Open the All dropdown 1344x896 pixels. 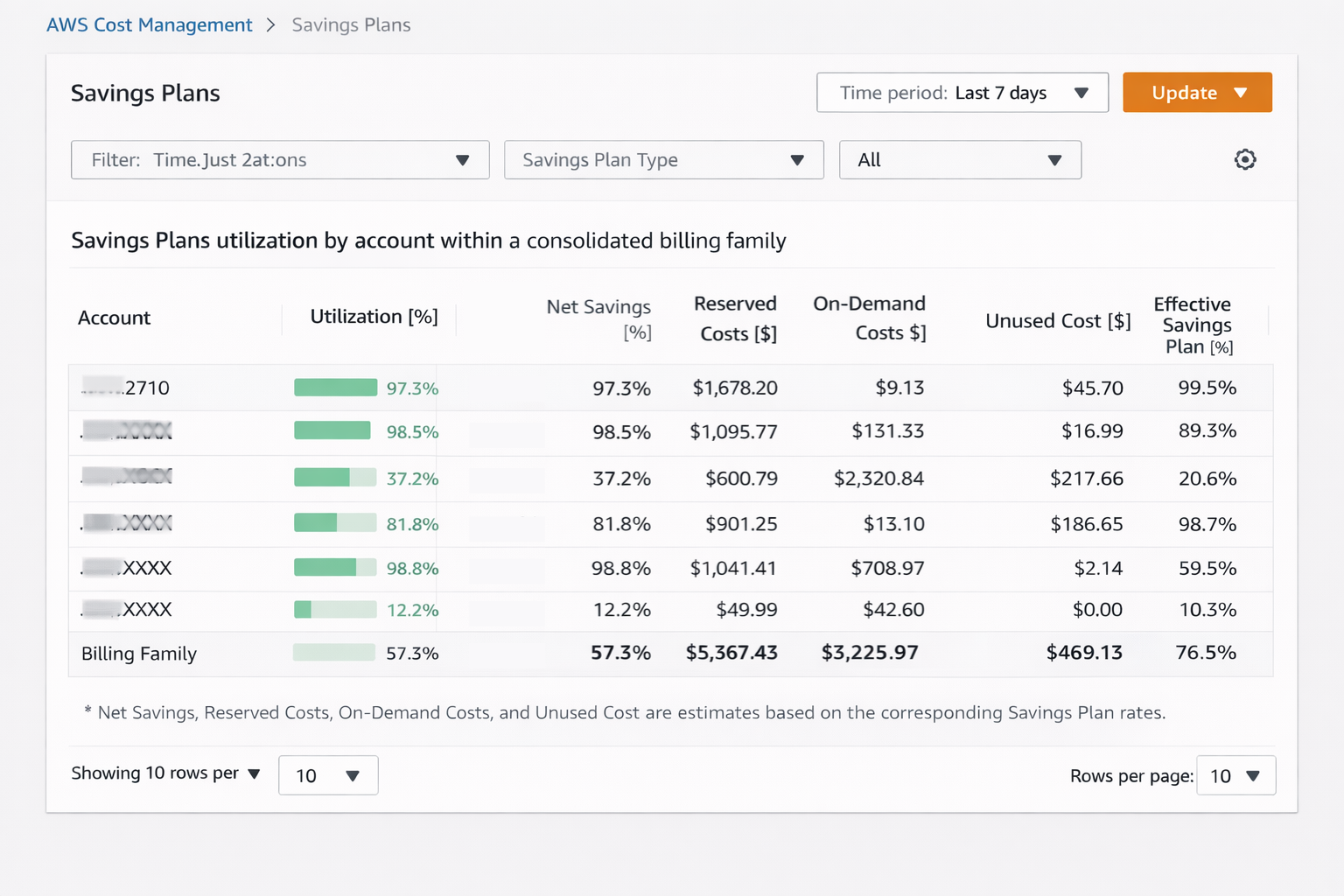click(960, 160)
